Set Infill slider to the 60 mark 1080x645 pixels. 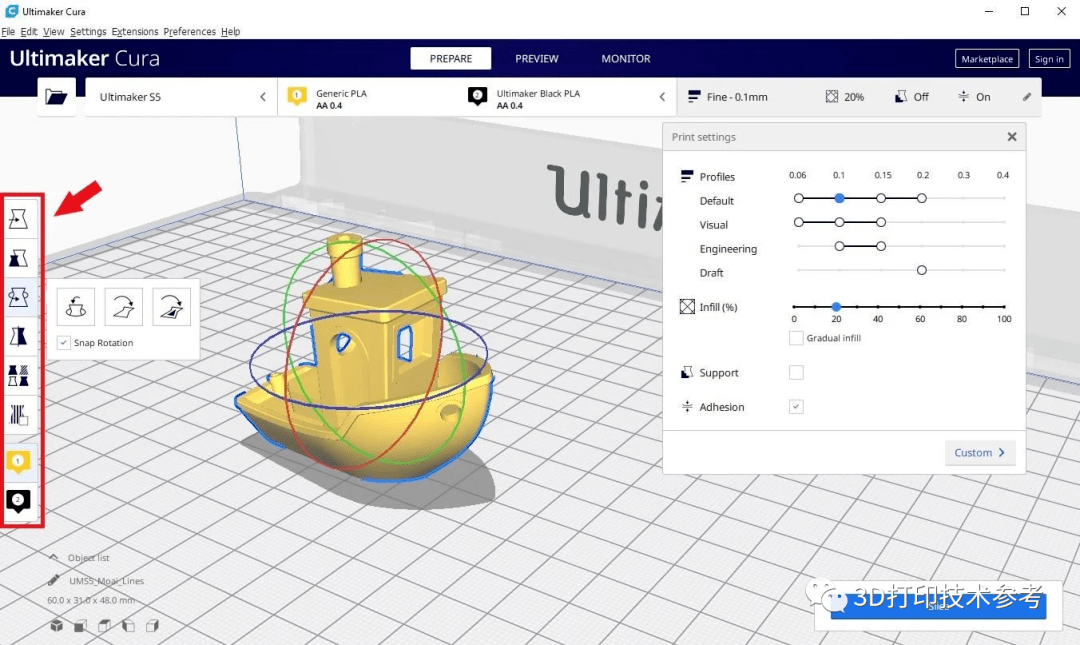tap(920, 307)
